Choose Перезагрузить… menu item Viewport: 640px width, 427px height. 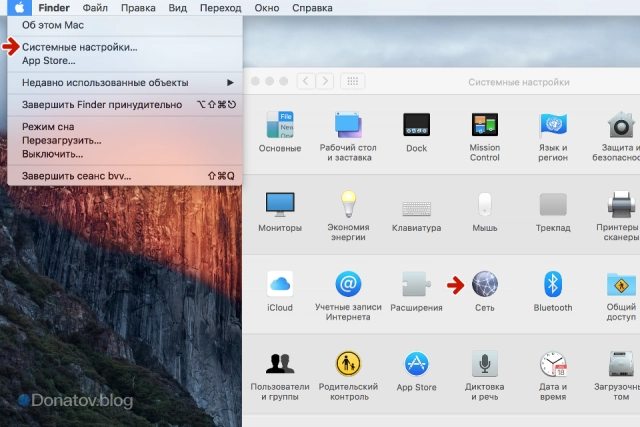click(125, 140)
